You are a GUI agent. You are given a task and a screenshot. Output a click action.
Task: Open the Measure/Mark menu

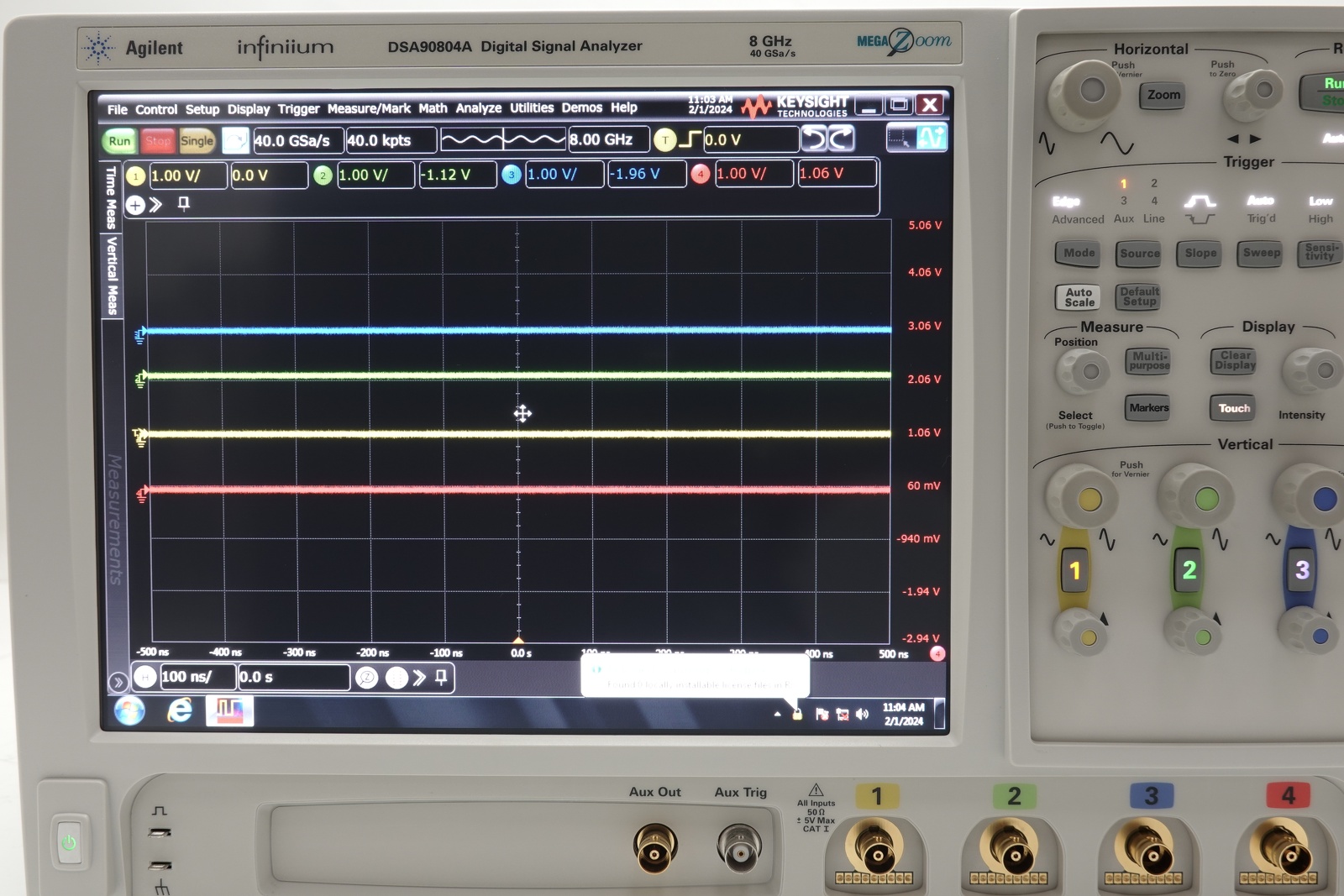coord(369,108)
